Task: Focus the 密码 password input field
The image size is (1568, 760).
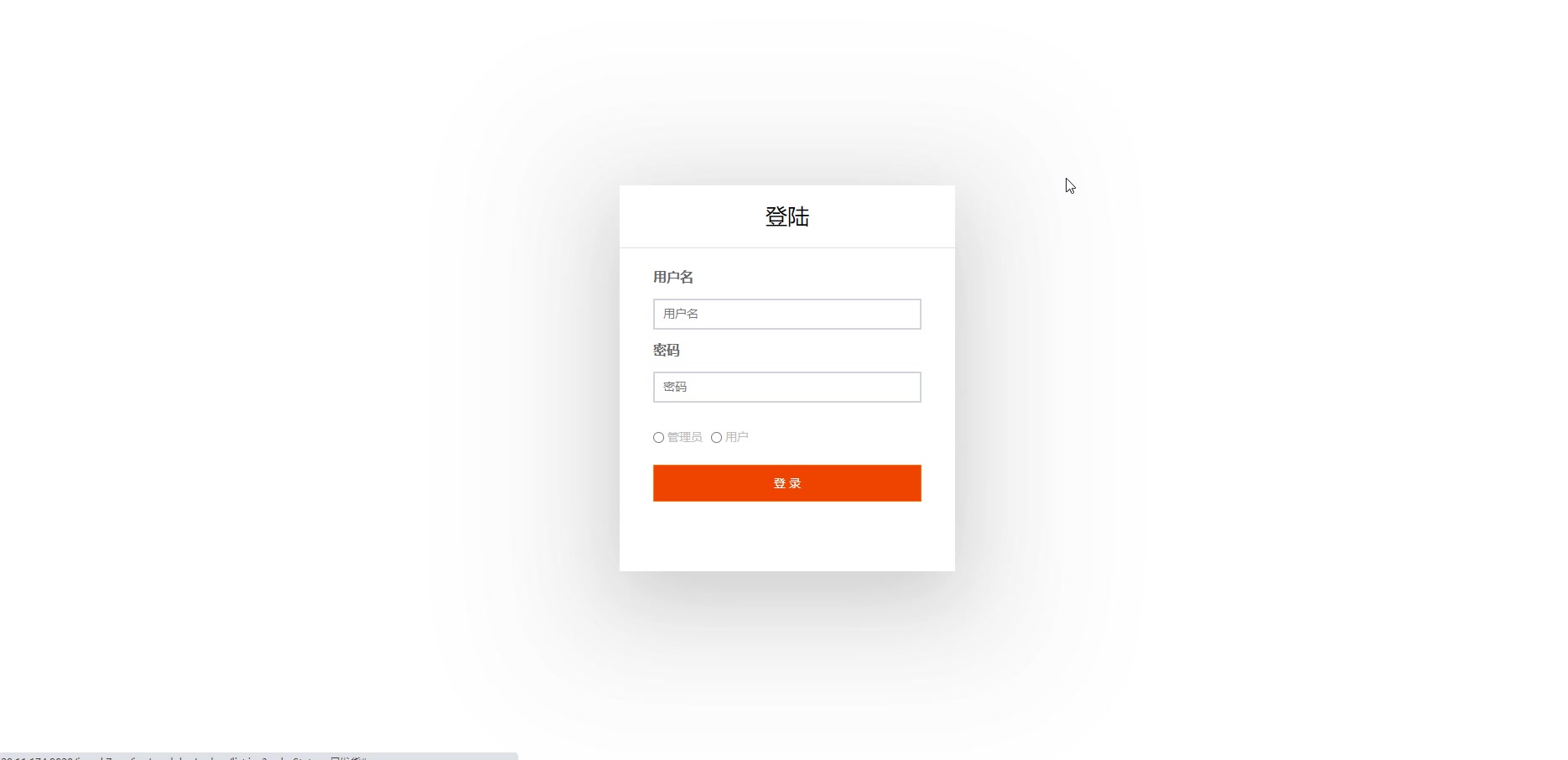Action: click(787, 387)
